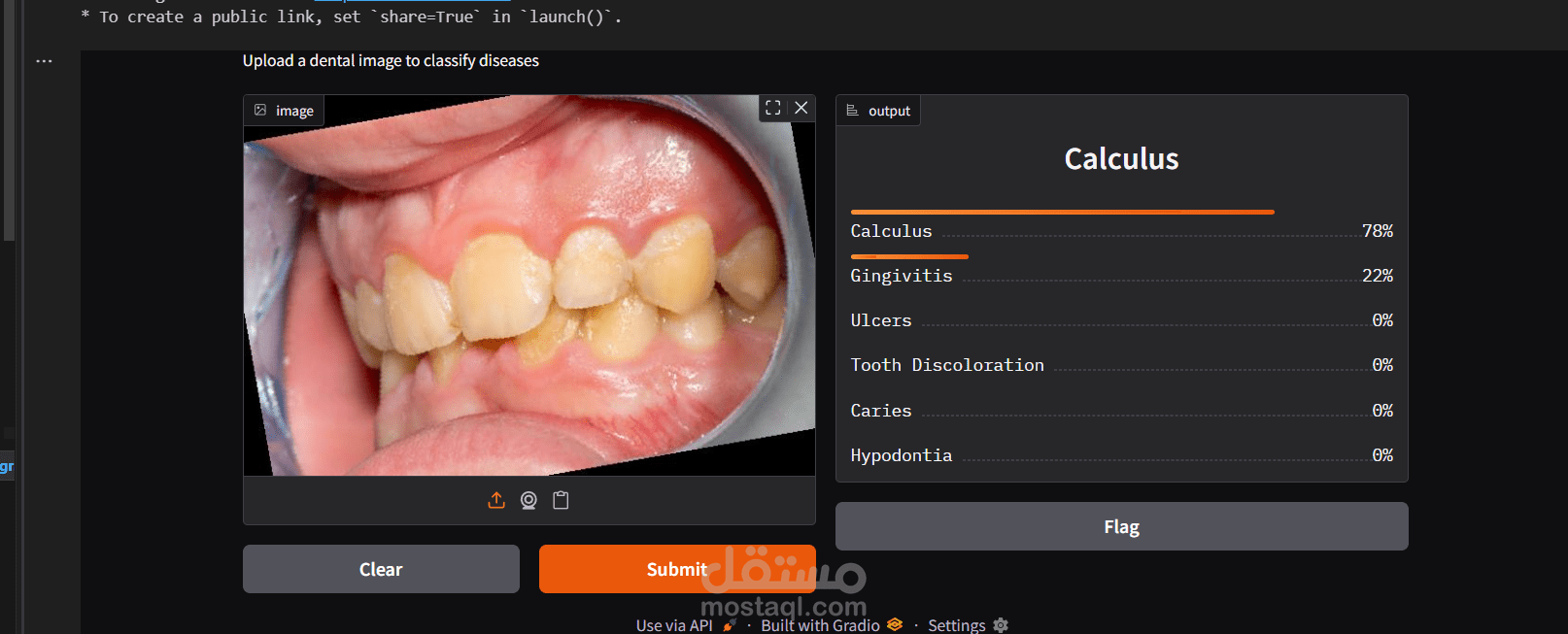The height and width of the screenshot is (634, 1568).
Task: Click the 'Upload a dental image' description text
Action: pyautogui.click(x=391, y=60)
